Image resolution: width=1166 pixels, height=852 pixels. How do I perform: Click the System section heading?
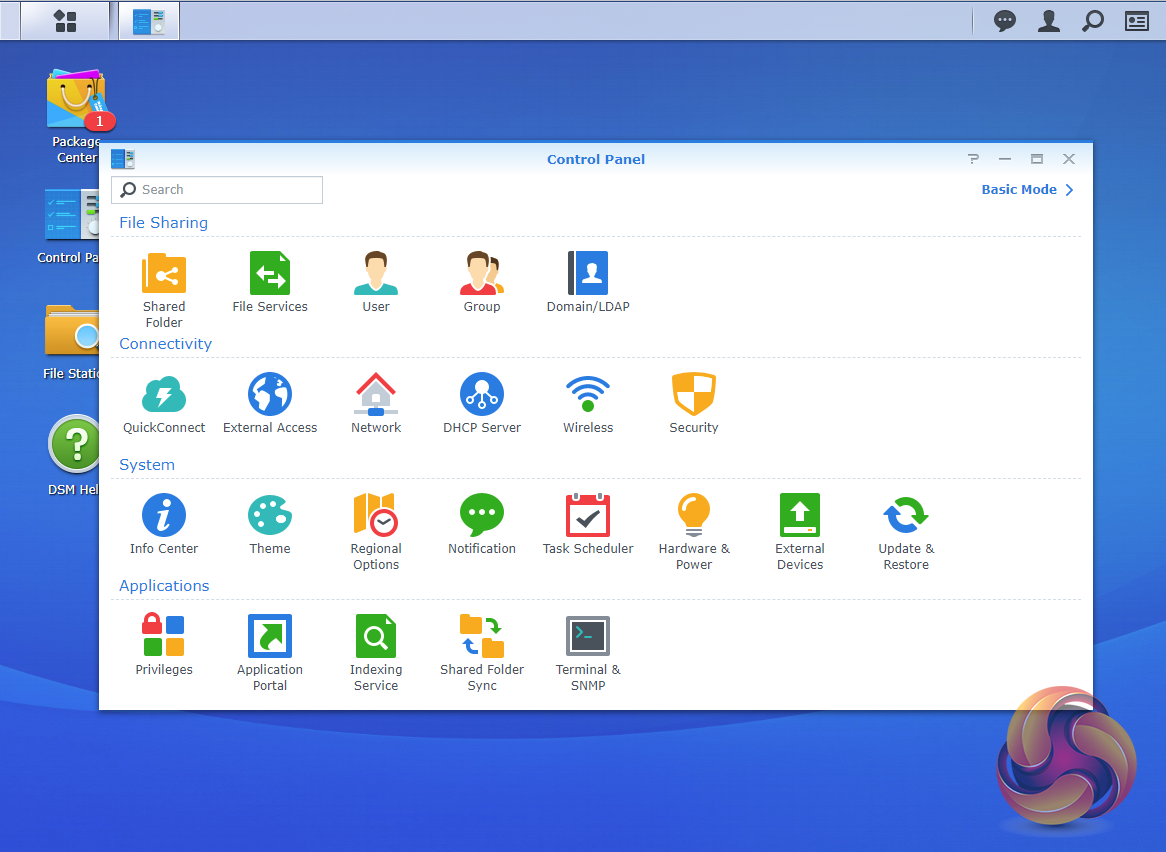146,465
